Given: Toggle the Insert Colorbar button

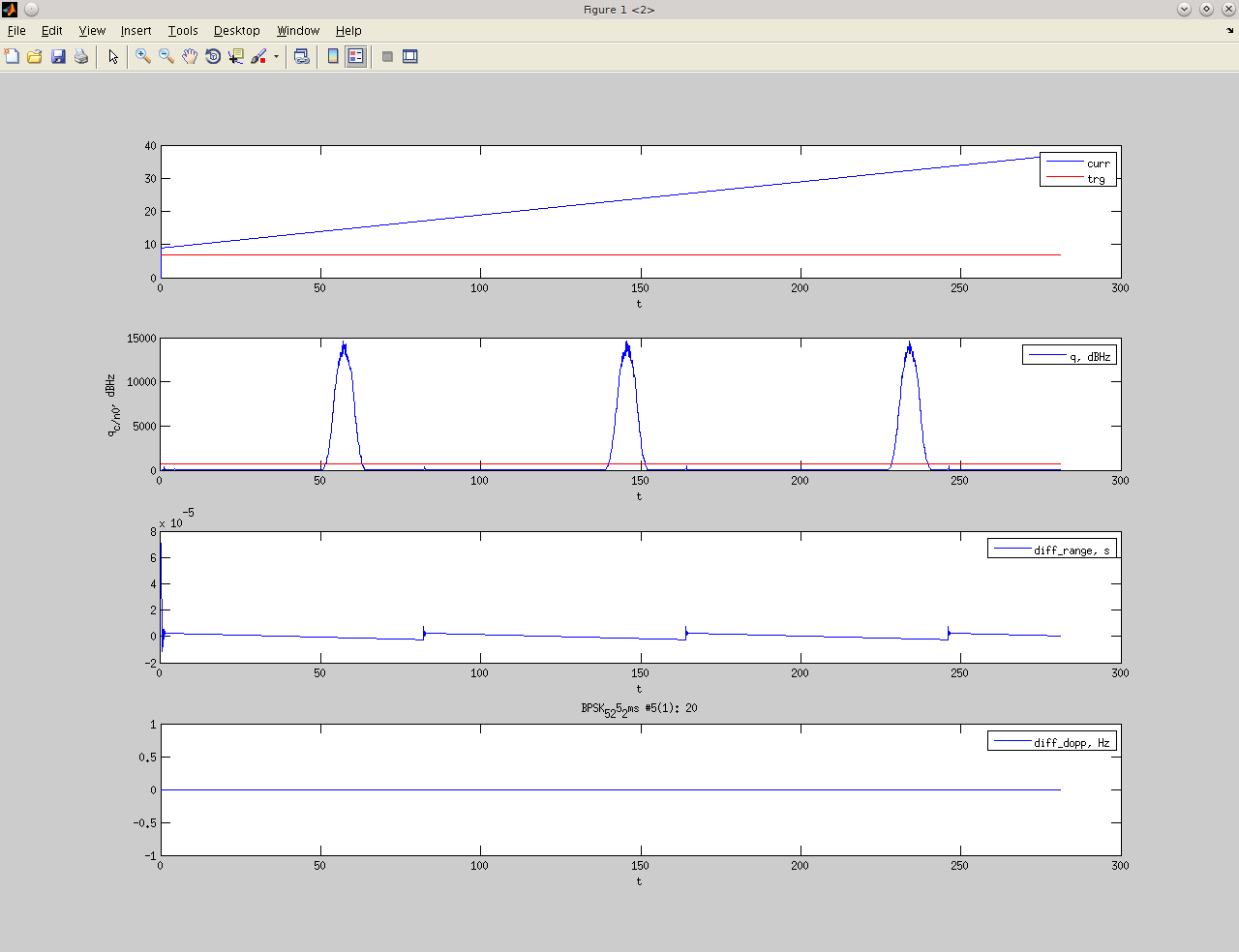Looking at the screenshot, I should 333,56.
